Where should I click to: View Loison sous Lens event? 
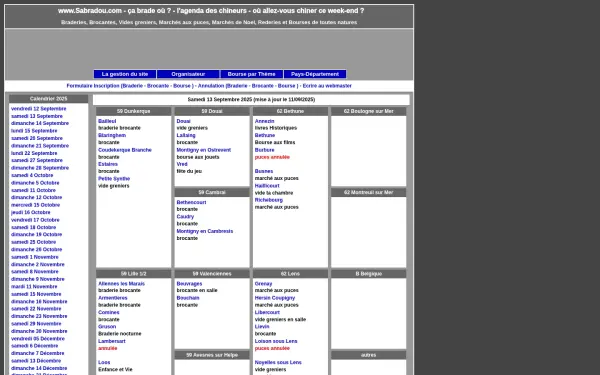tap(276, 341)
